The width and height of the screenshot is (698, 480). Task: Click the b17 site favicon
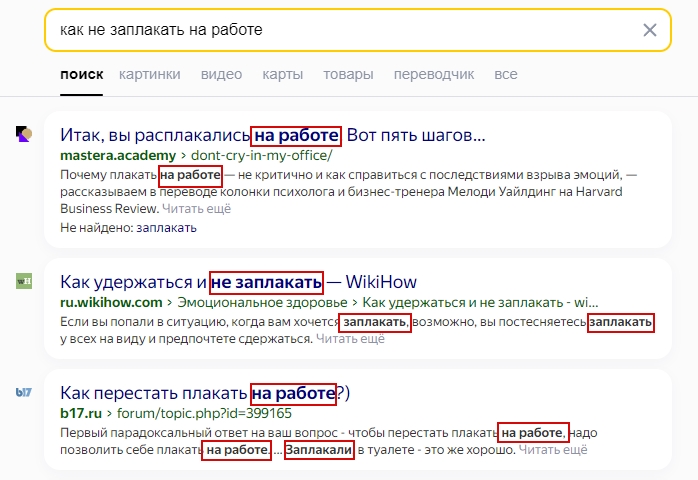25,393
